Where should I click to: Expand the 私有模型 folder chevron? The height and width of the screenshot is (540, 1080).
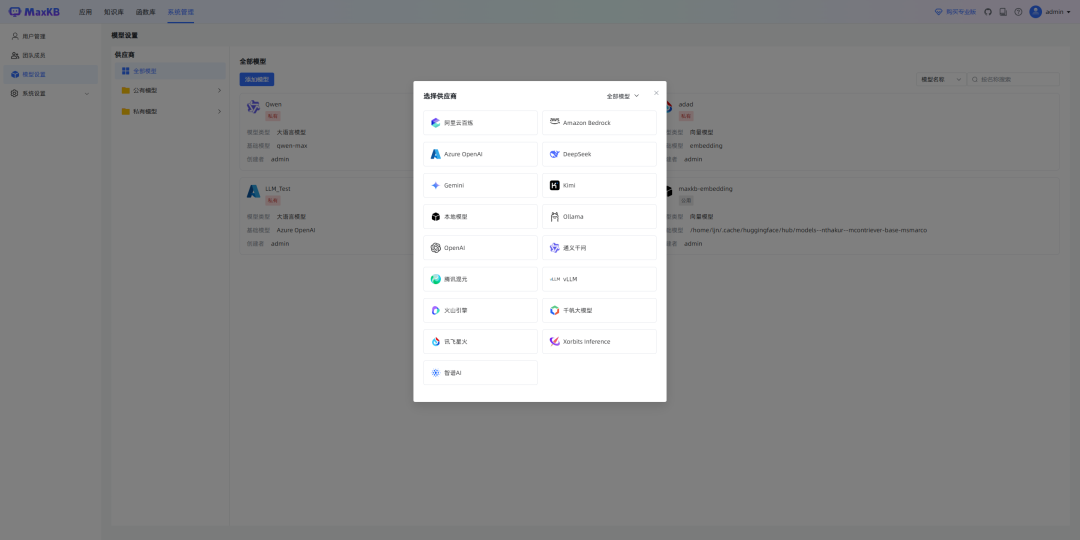point(220,112)
